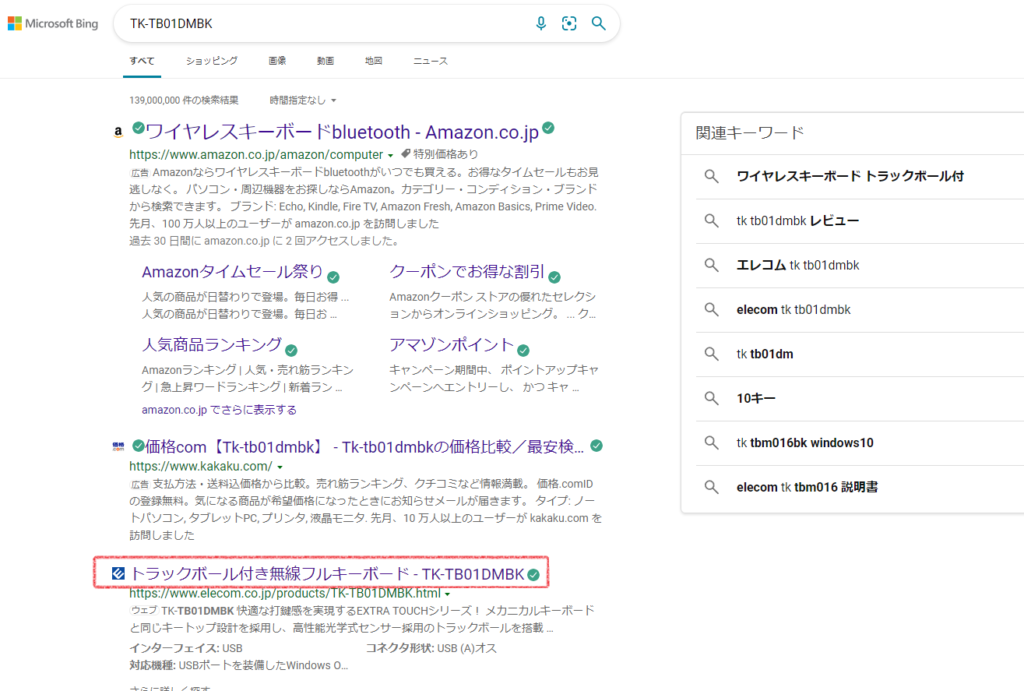Click the verified badge after TK-TB01DMBK result title
Viewport: 1024px width, 691px height.
[x=534, y=575]
